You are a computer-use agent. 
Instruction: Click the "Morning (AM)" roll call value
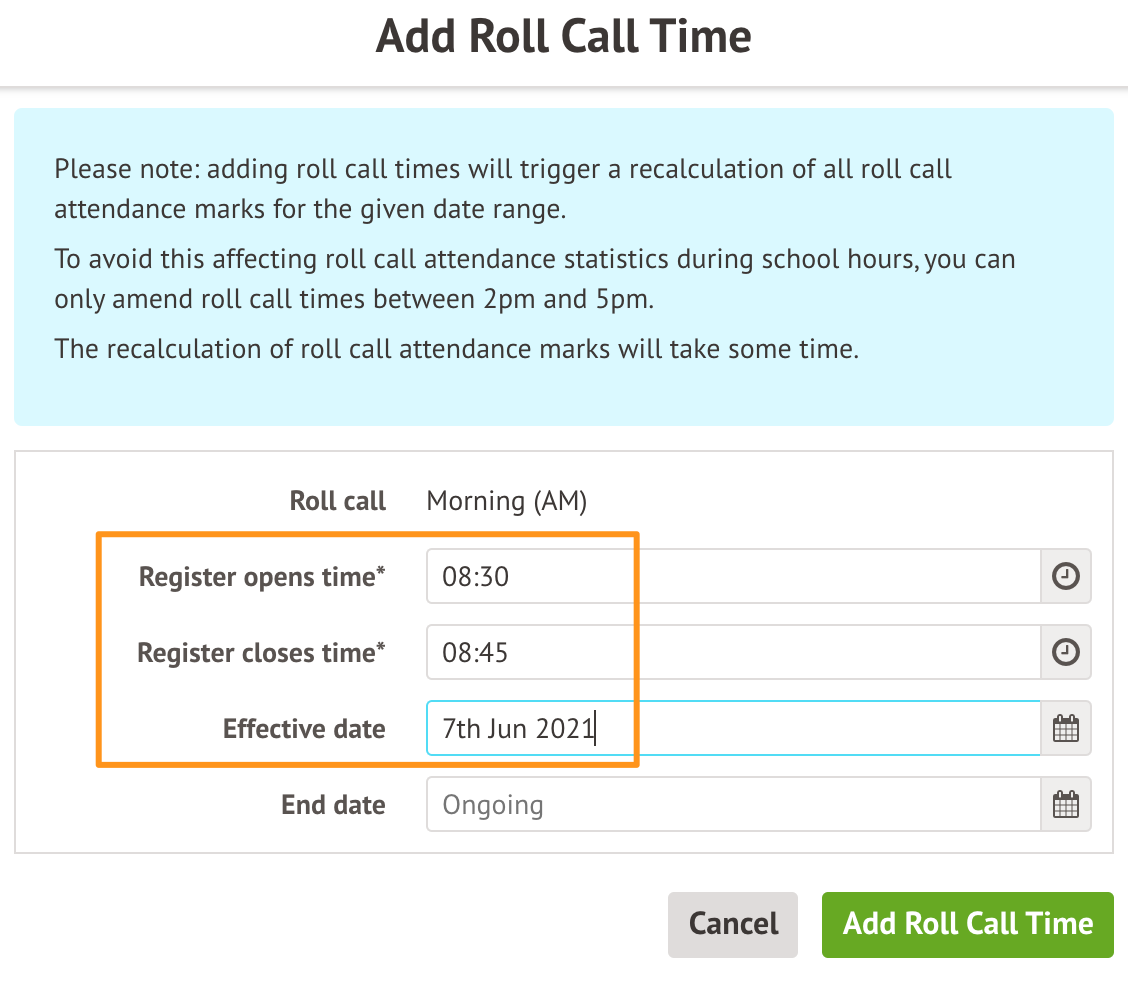pos(506,501)
